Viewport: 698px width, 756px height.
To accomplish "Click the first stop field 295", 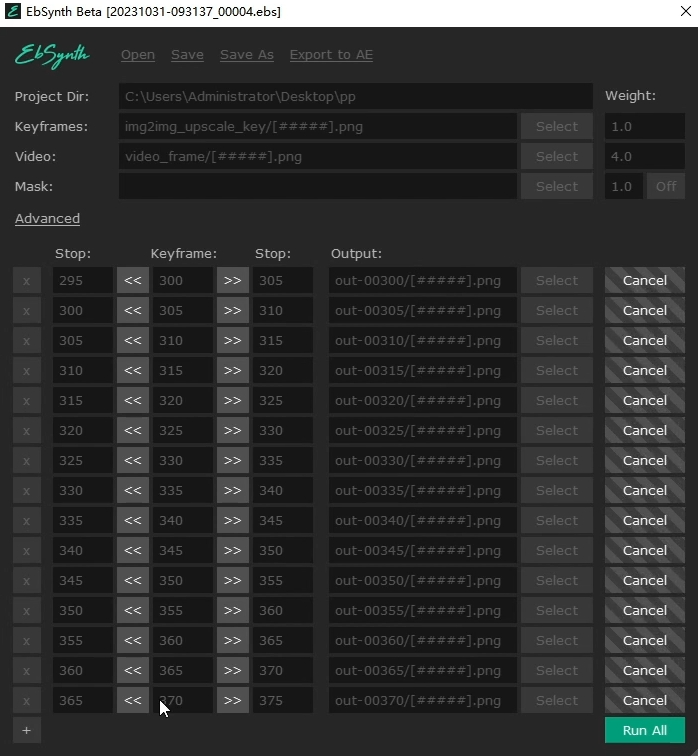I will click(83, 281).
